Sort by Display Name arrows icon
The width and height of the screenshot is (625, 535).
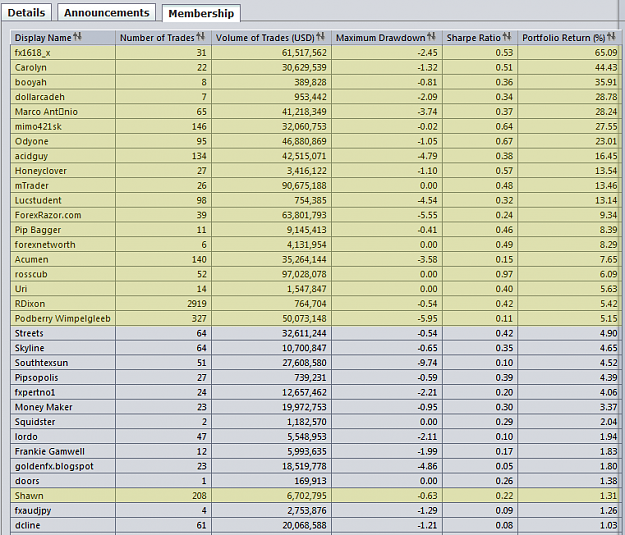[x=77, y=37]
